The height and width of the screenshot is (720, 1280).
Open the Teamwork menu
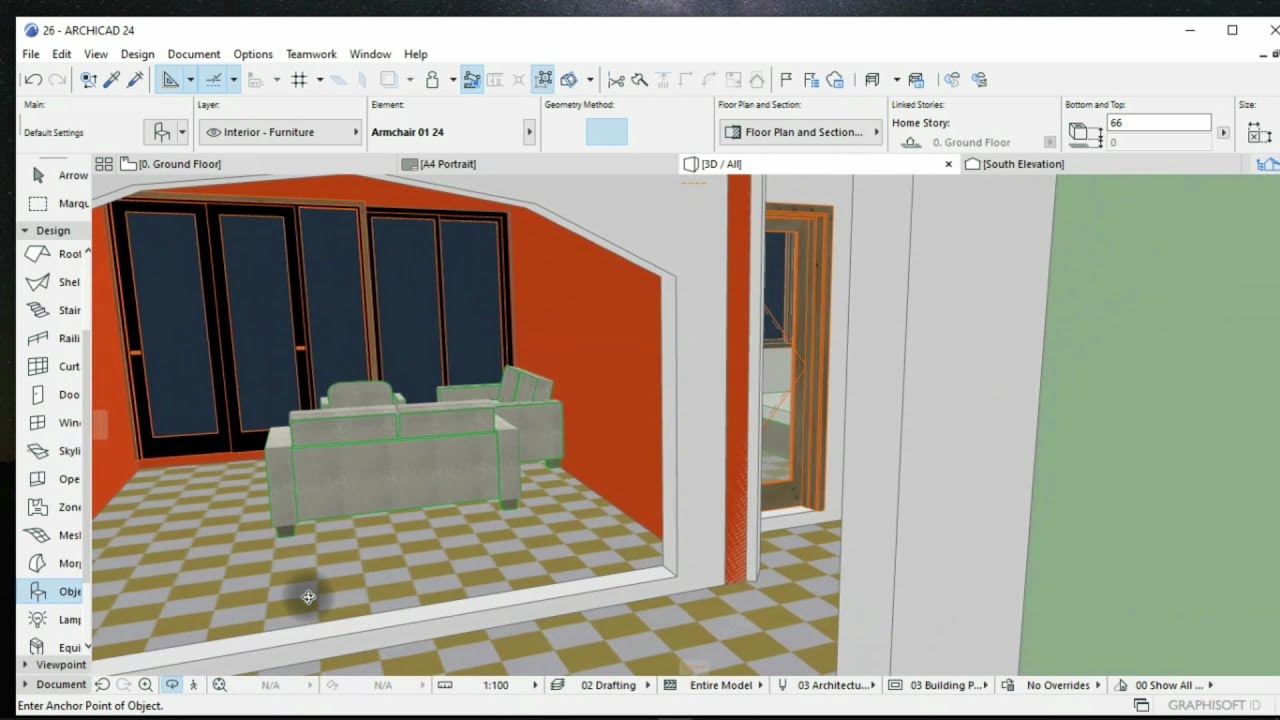coord(311,54)
